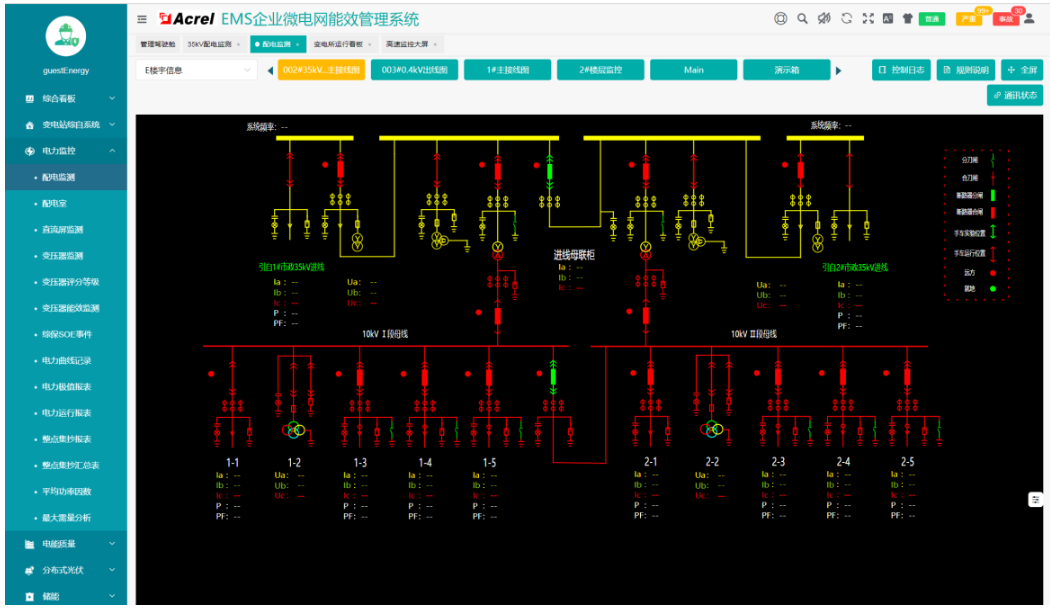Close the 35kV配电监测 tab
This screenshot has width=1050, height=611.
tap(238, 44)
